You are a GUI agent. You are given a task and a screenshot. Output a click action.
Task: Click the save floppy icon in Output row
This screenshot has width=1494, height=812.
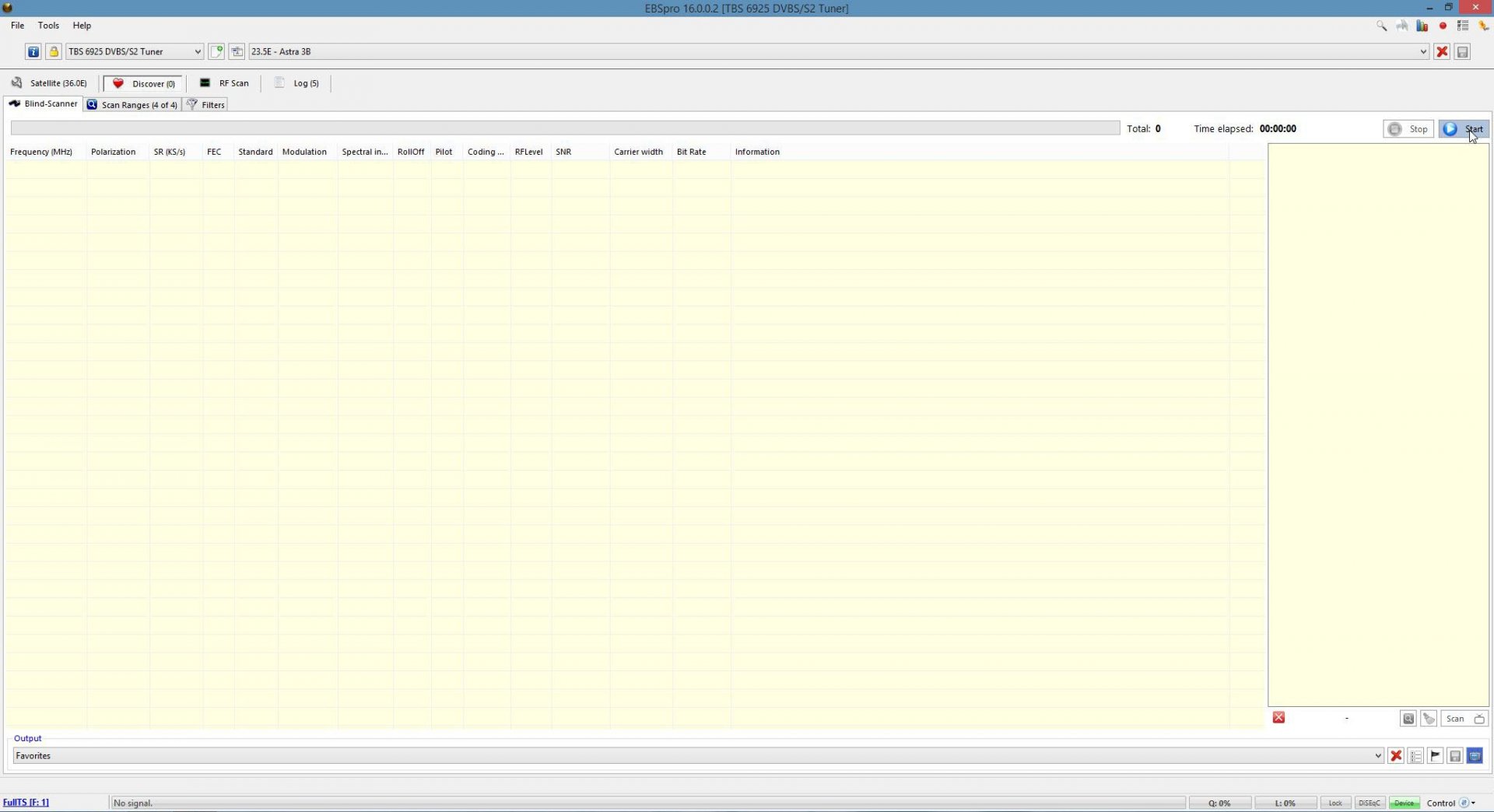1454,755
